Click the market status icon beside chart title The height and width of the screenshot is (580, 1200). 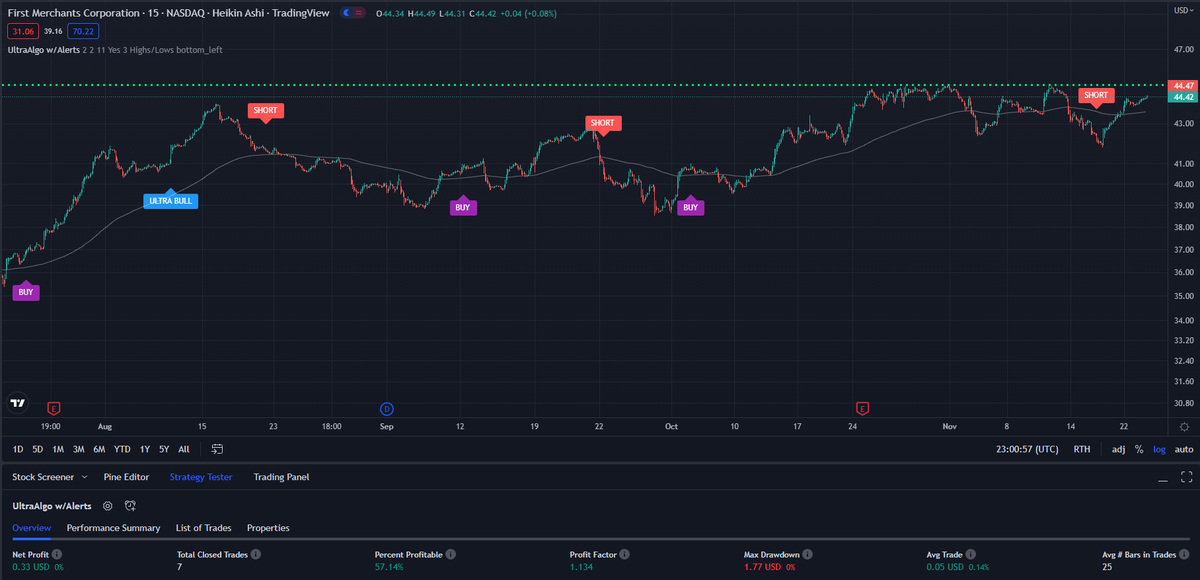pyautogui.click(x=351, y=12)
